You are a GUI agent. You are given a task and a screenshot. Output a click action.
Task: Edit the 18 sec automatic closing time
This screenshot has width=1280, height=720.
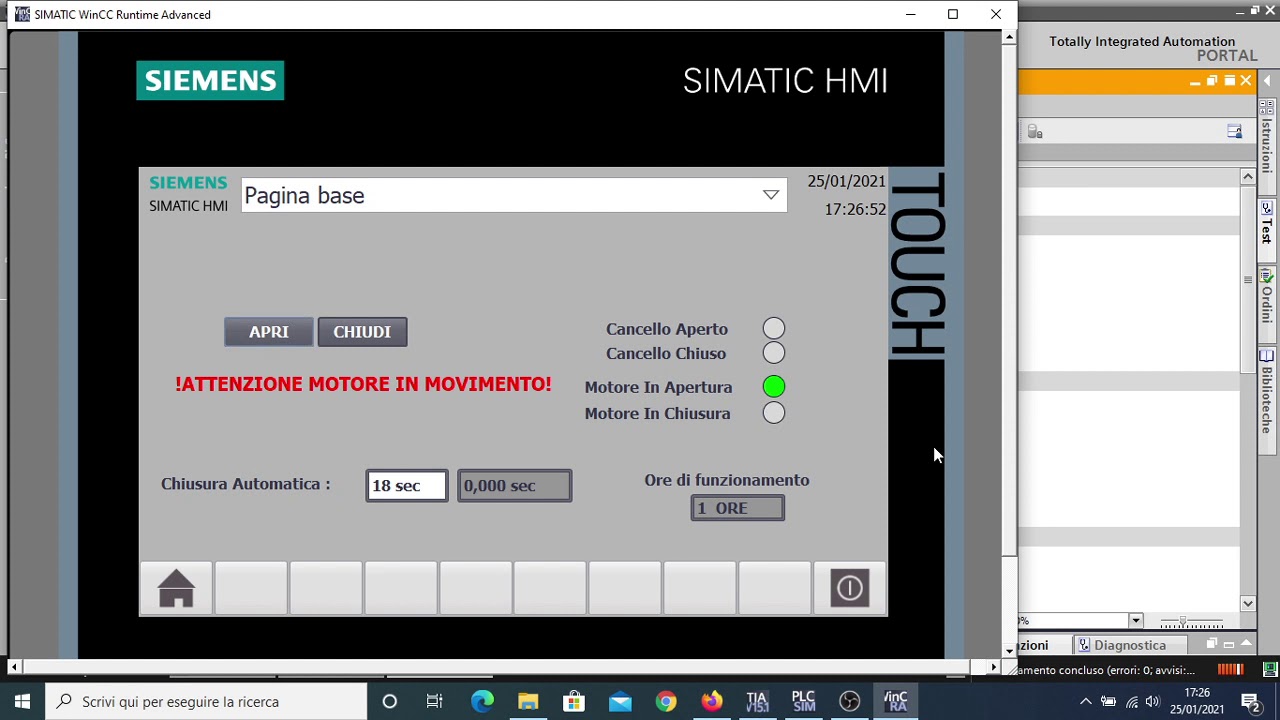click(406, 486)
